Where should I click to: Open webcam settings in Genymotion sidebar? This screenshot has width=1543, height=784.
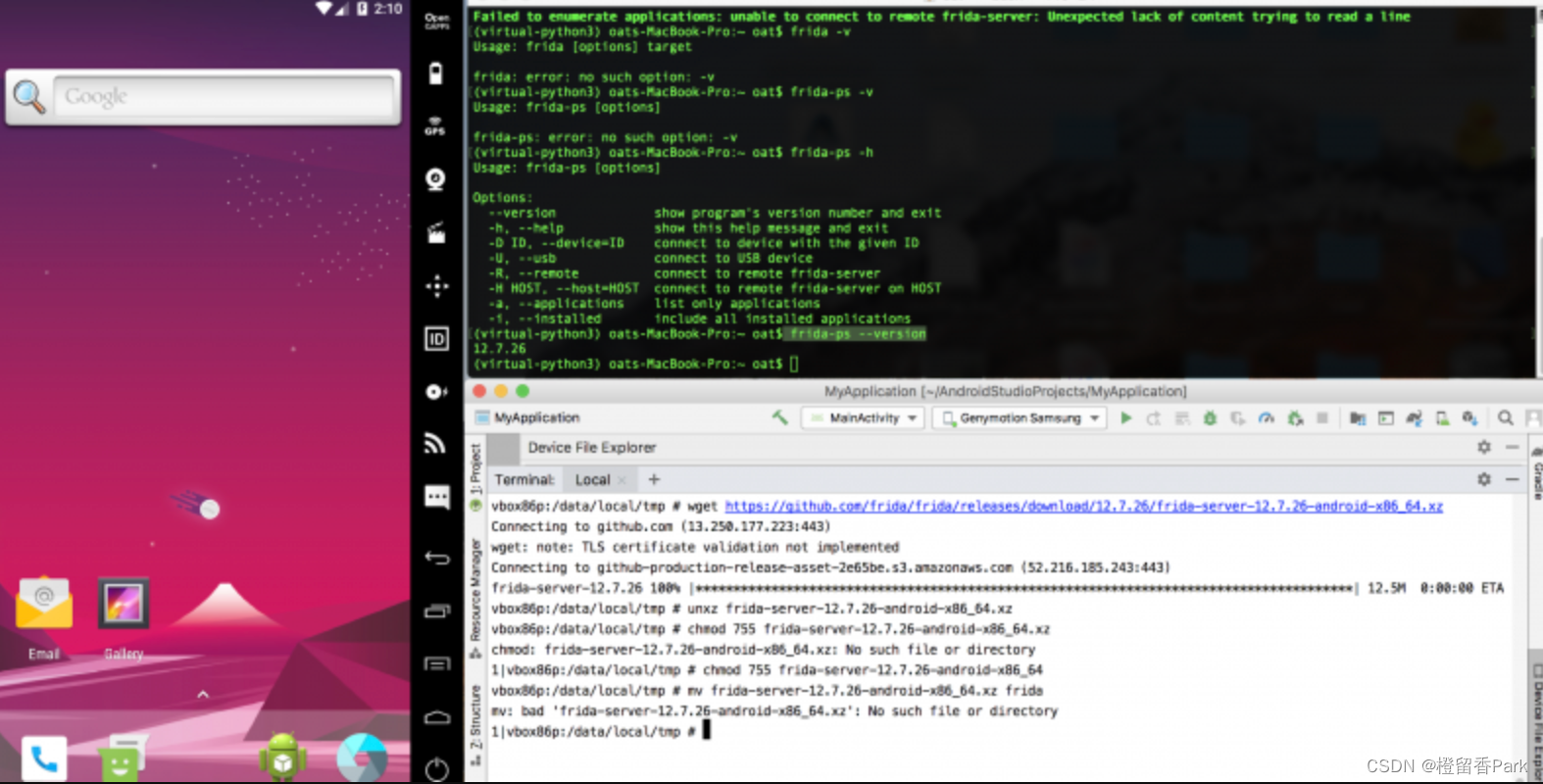coord(436,179)
